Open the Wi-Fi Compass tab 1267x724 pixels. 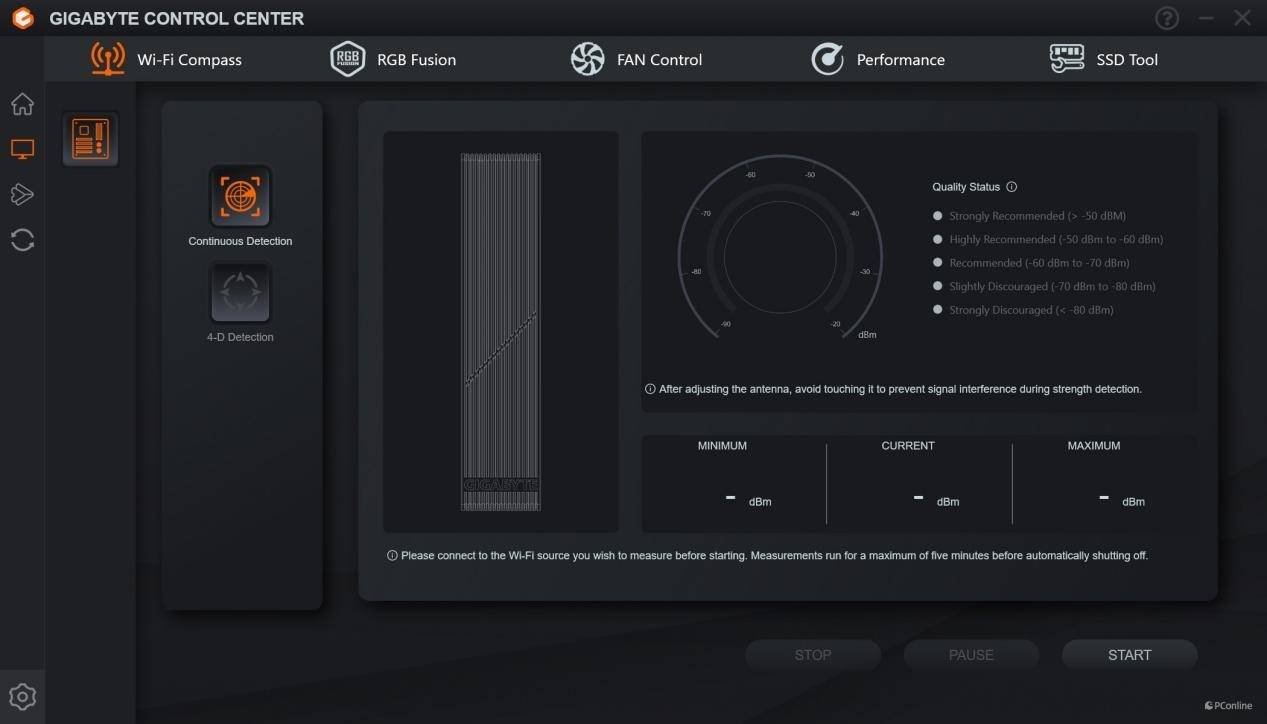(x=167, y=60)
